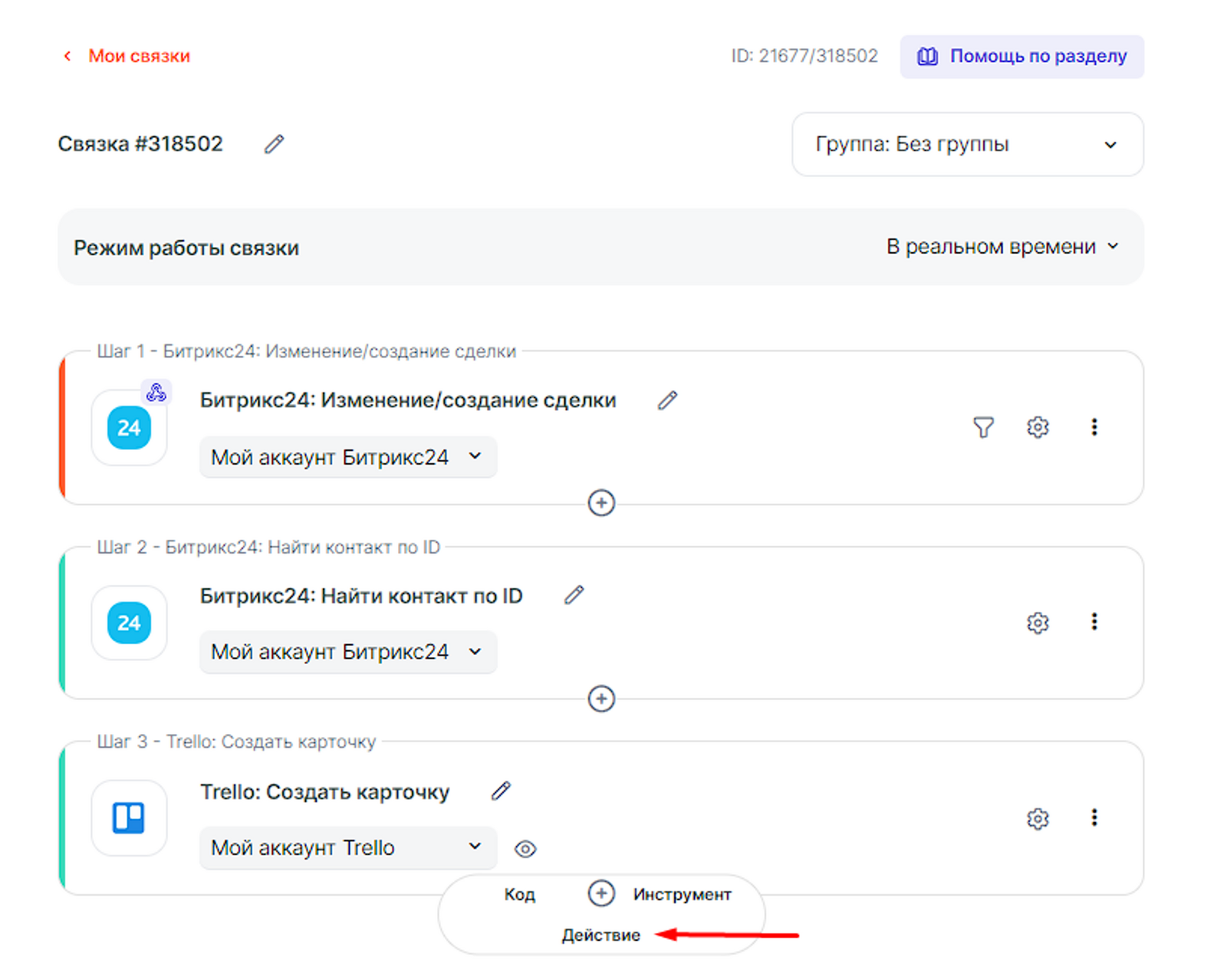This screenshot has height=980, width=1227.
Task: Open three-dot menu for Trello step
Action: coord(1094,817)
